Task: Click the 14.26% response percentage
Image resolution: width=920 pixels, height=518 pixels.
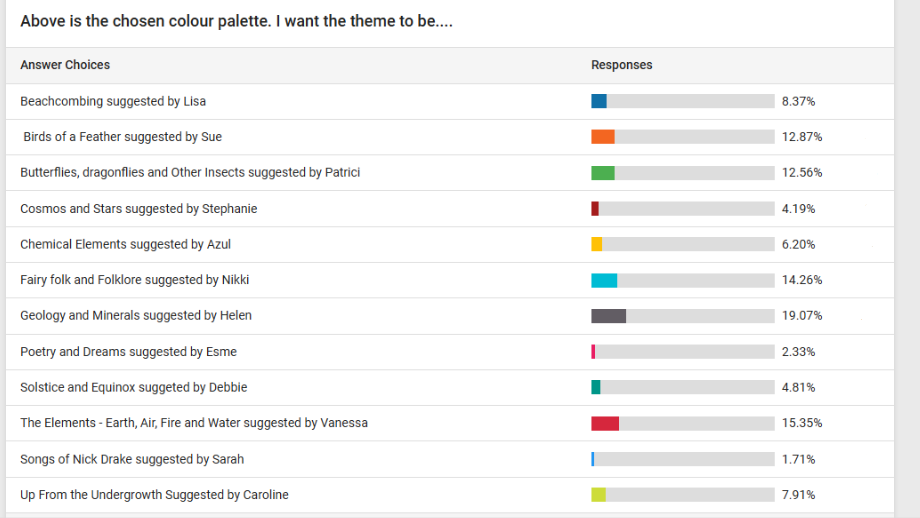Action: (802, 280)
